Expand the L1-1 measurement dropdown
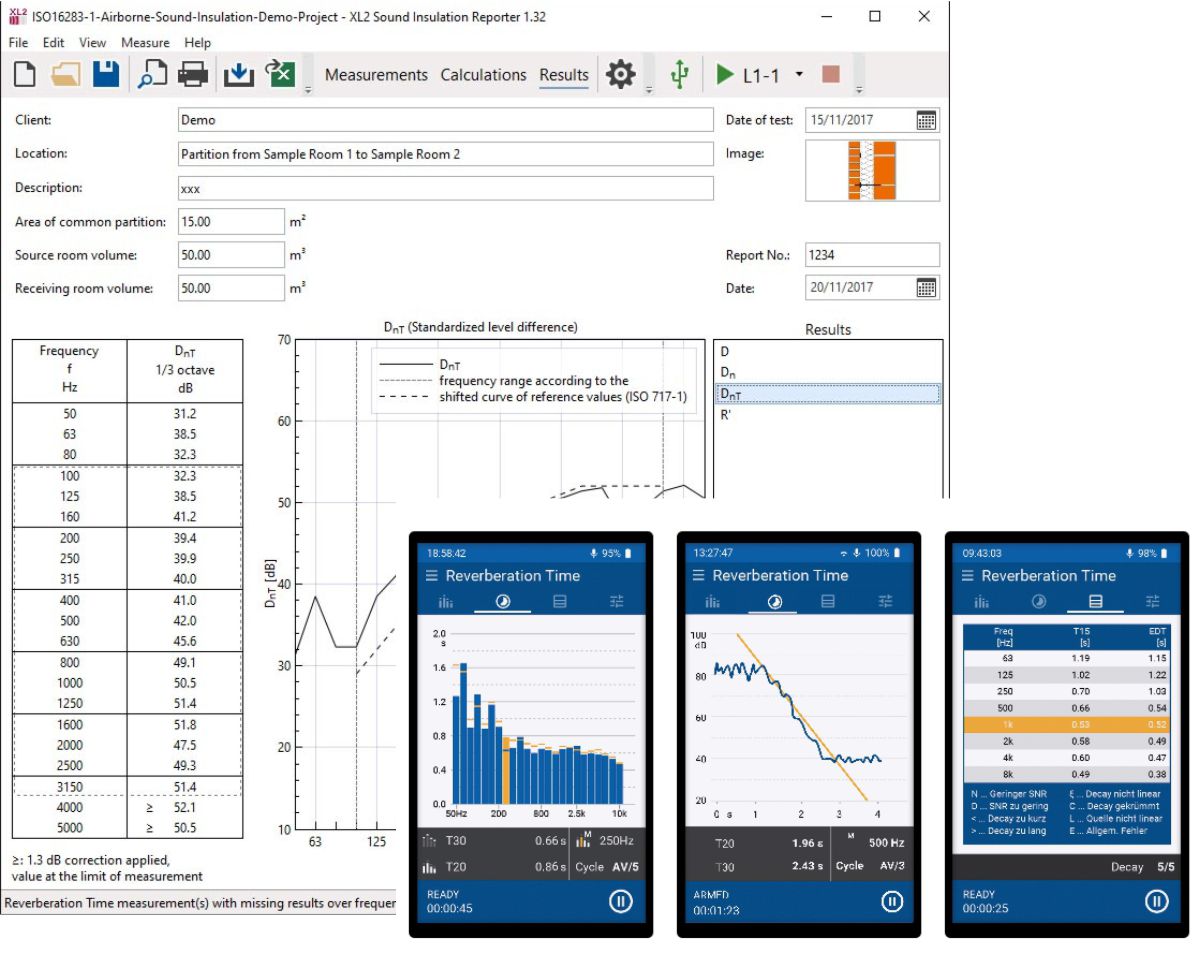The width and height of the screenshot is (1200, 967). (799, 75)
